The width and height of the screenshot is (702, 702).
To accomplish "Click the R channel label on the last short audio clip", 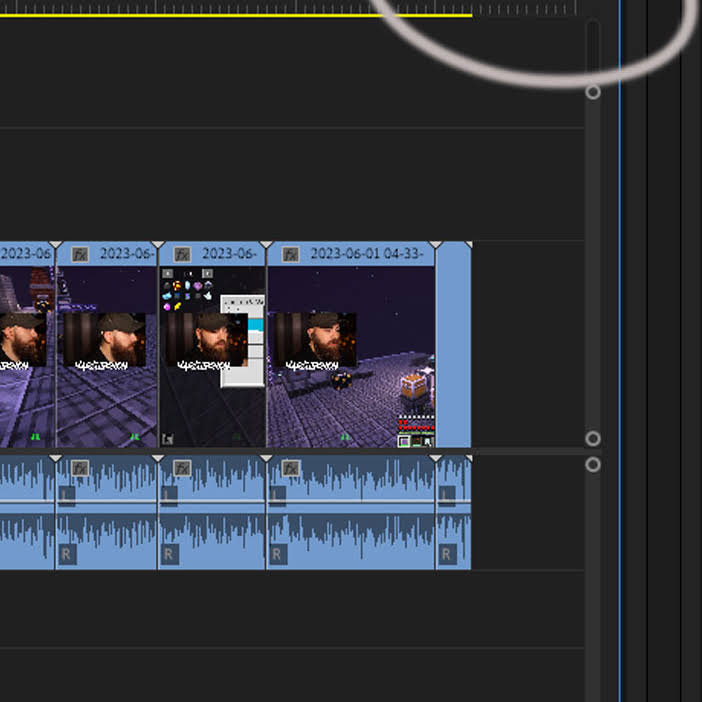I will (x=447, y=554).
